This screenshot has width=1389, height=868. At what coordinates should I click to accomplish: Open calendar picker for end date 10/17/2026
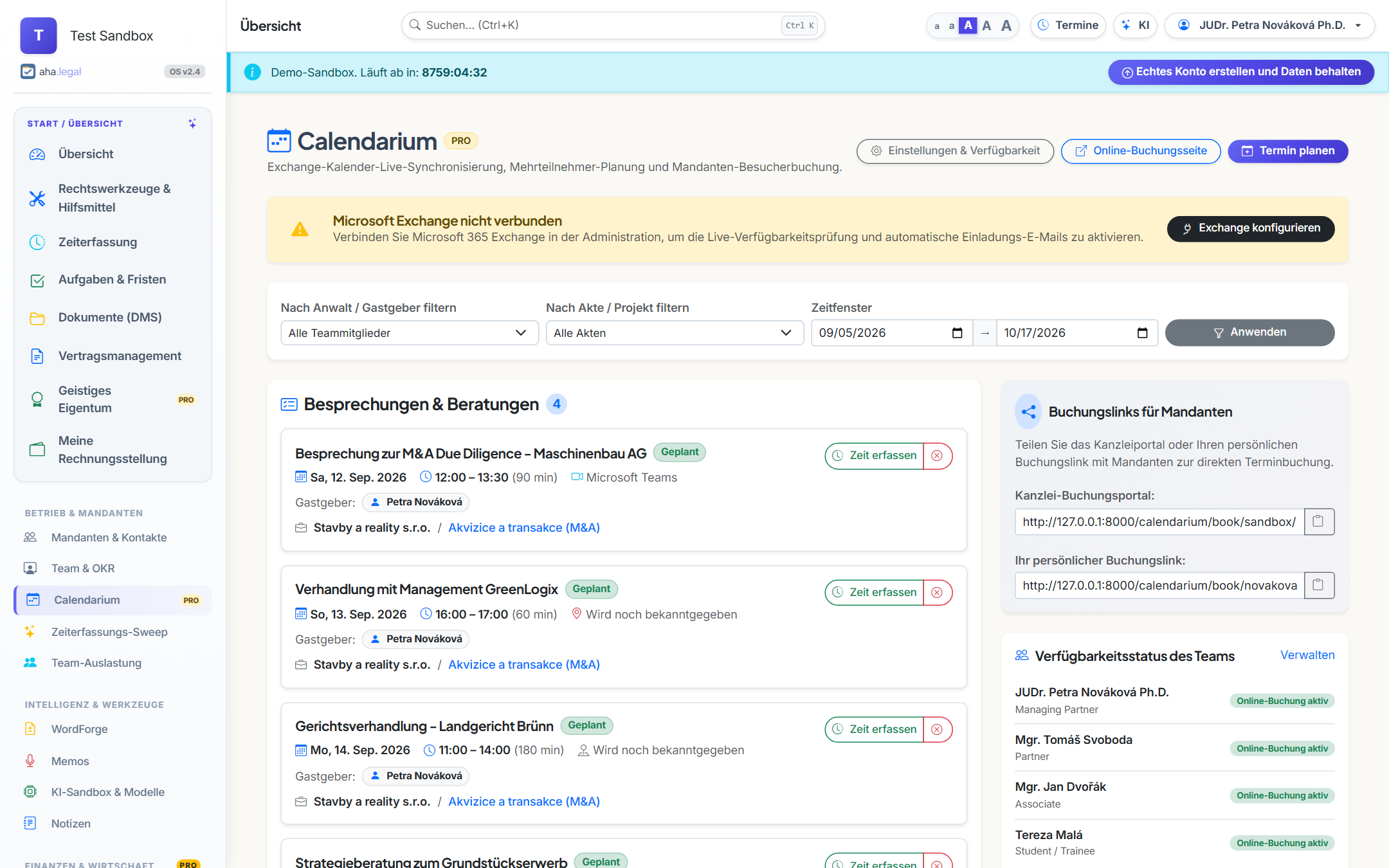tap(1142, 333)
